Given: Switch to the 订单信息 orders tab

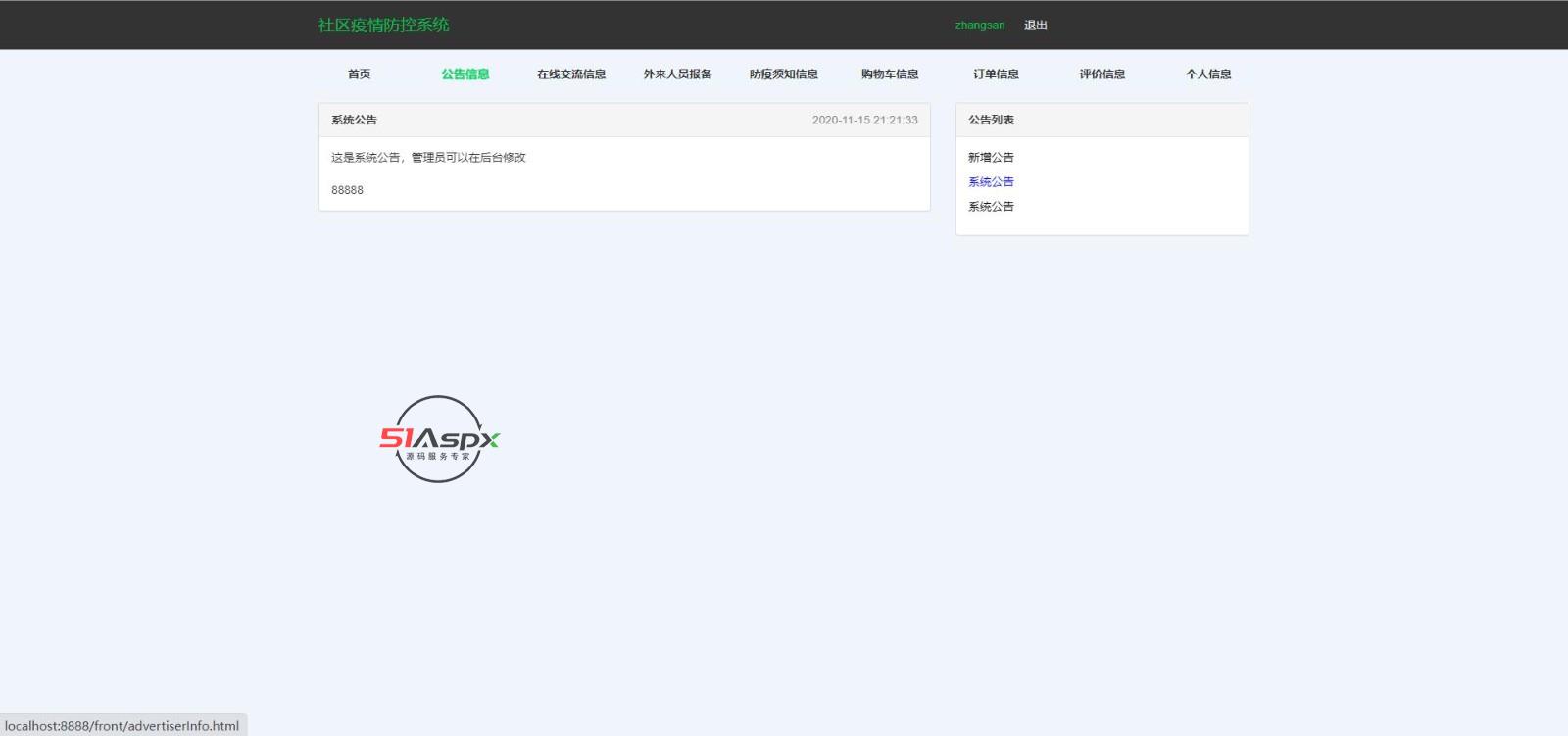Looking at the screenshot, I should pos(996,74).
